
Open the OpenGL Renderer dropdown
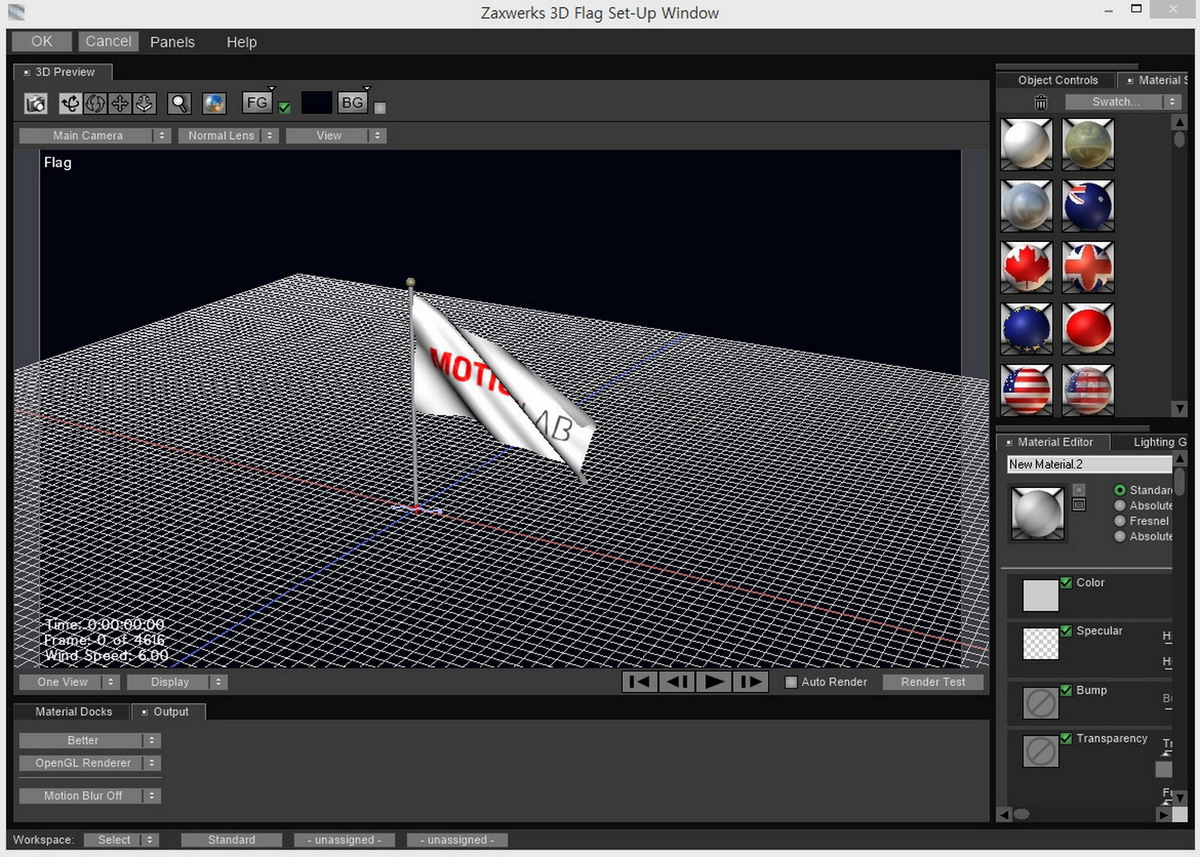coord(90,763)
